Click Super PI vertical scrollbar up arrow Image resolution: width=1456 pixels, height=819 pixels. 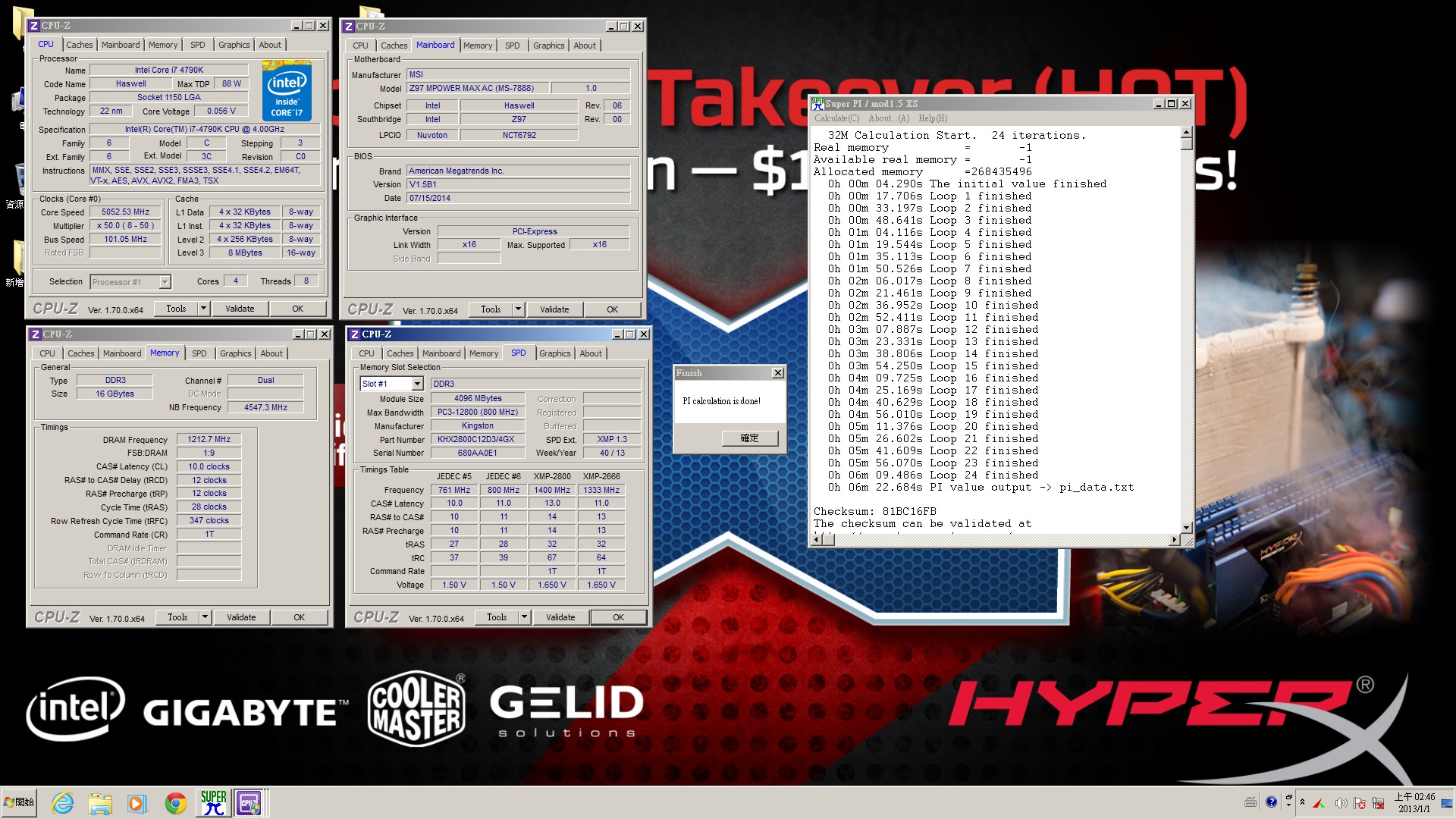[1186, 133]
